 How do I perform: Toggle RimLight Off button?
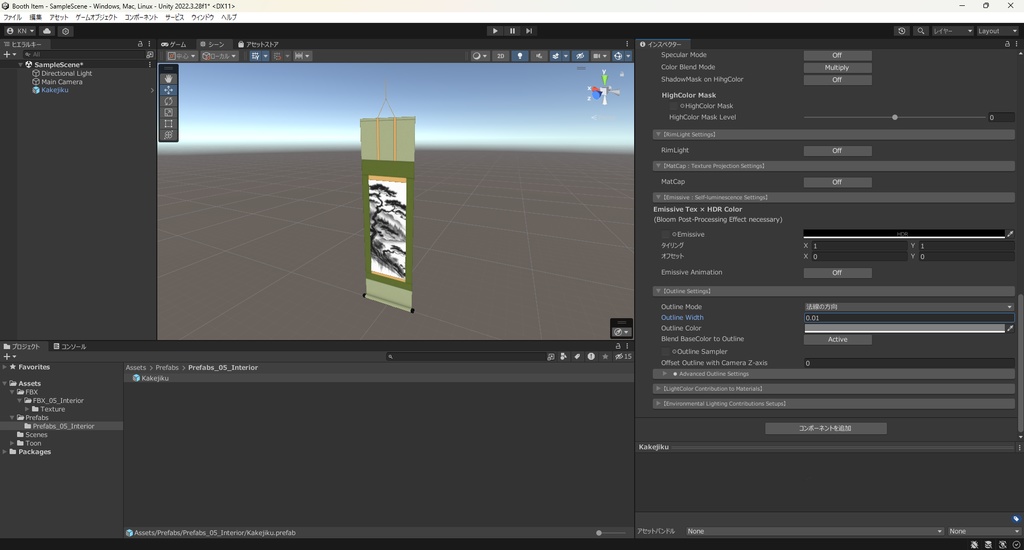837,151
